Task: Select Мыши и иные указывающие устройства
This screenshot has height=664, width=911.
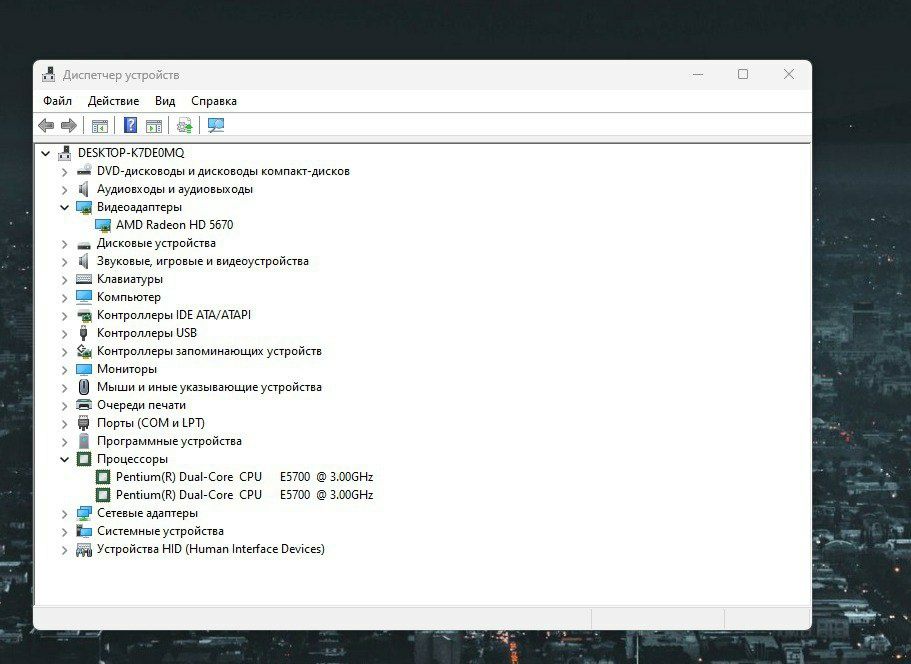Action: (209, 387)
